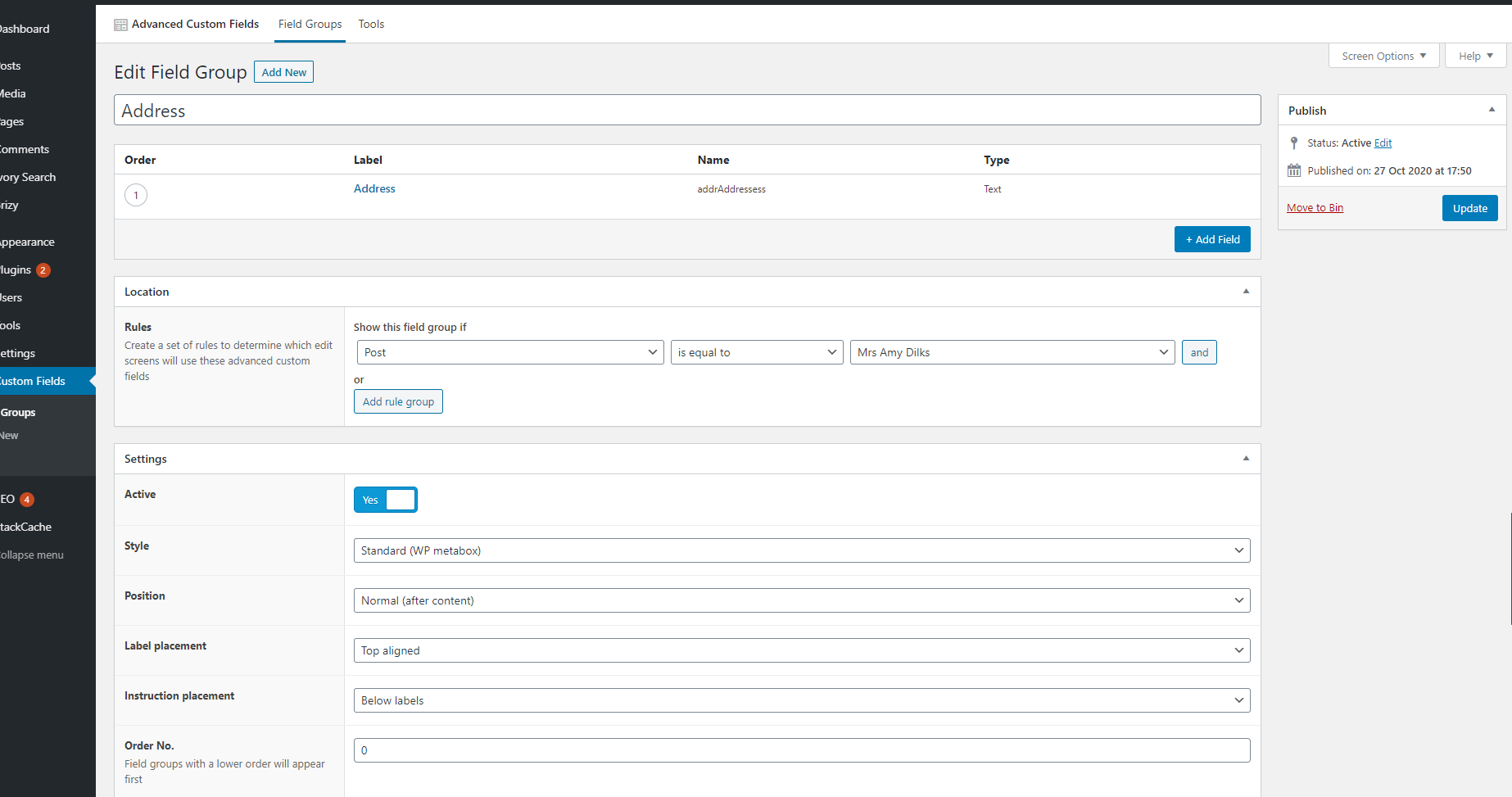Viewport: 1512px width, 797px height.
Task: Open the Help dropdown
Action: coord(1476,56)
